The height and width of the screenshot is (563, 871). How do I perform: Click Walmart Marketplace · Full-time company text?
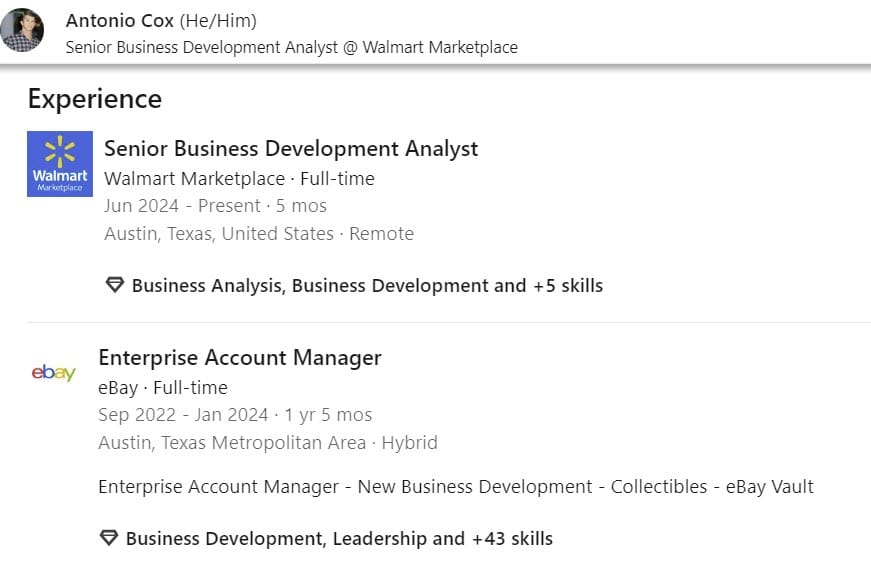(239, 179)
